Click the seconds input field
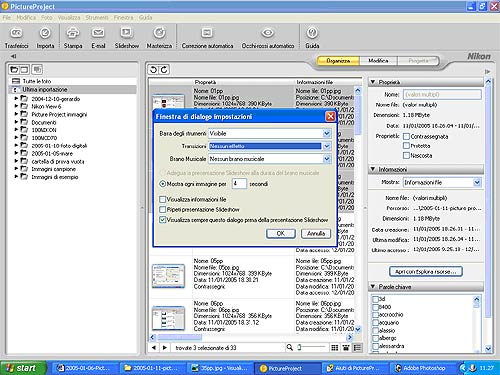The image size is (500, 375). pyautogui.click(x=239, y=184)
